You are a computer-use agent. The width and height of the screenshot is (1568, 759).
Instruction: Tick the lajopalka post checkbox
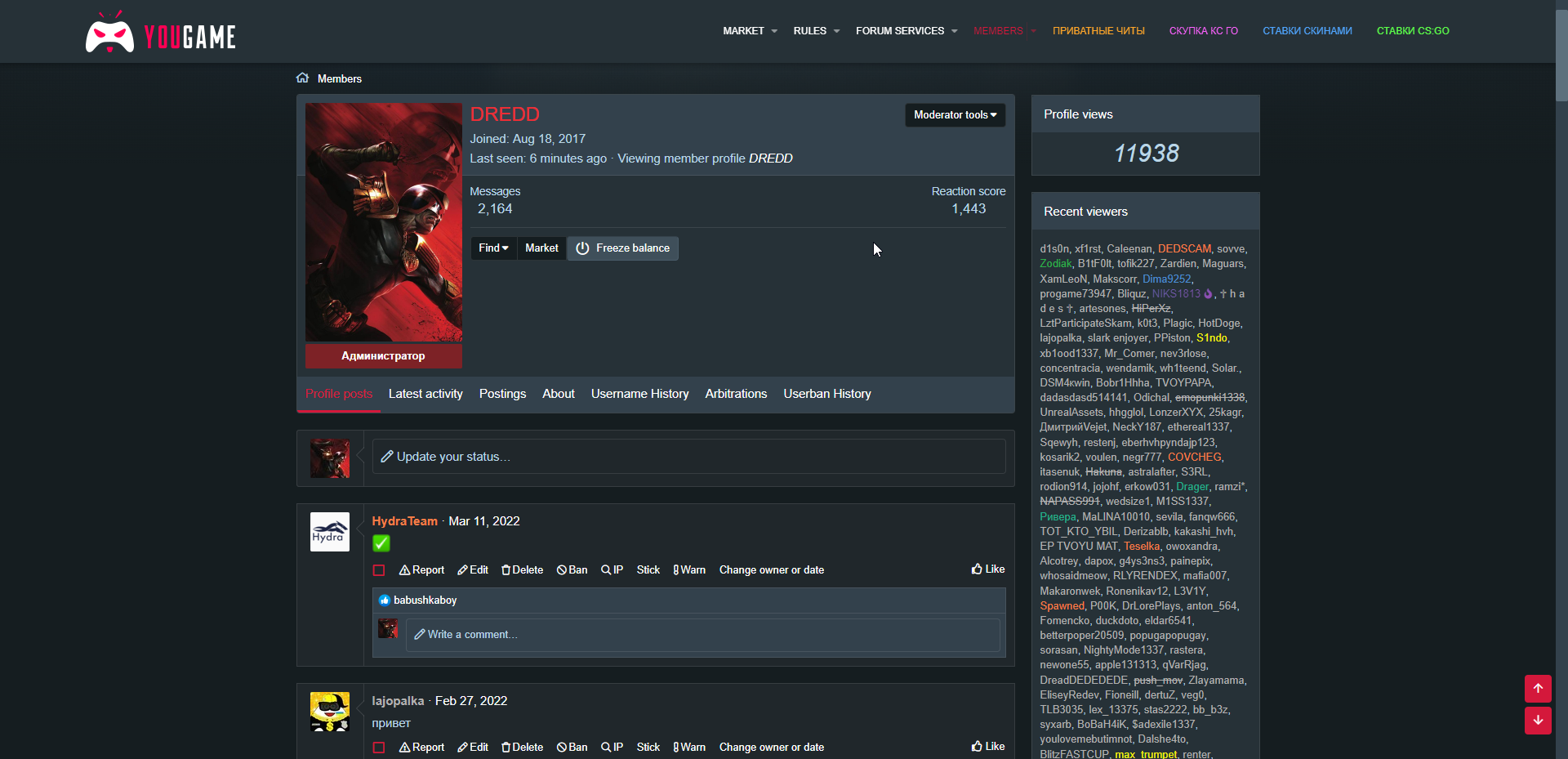[379, 748]
